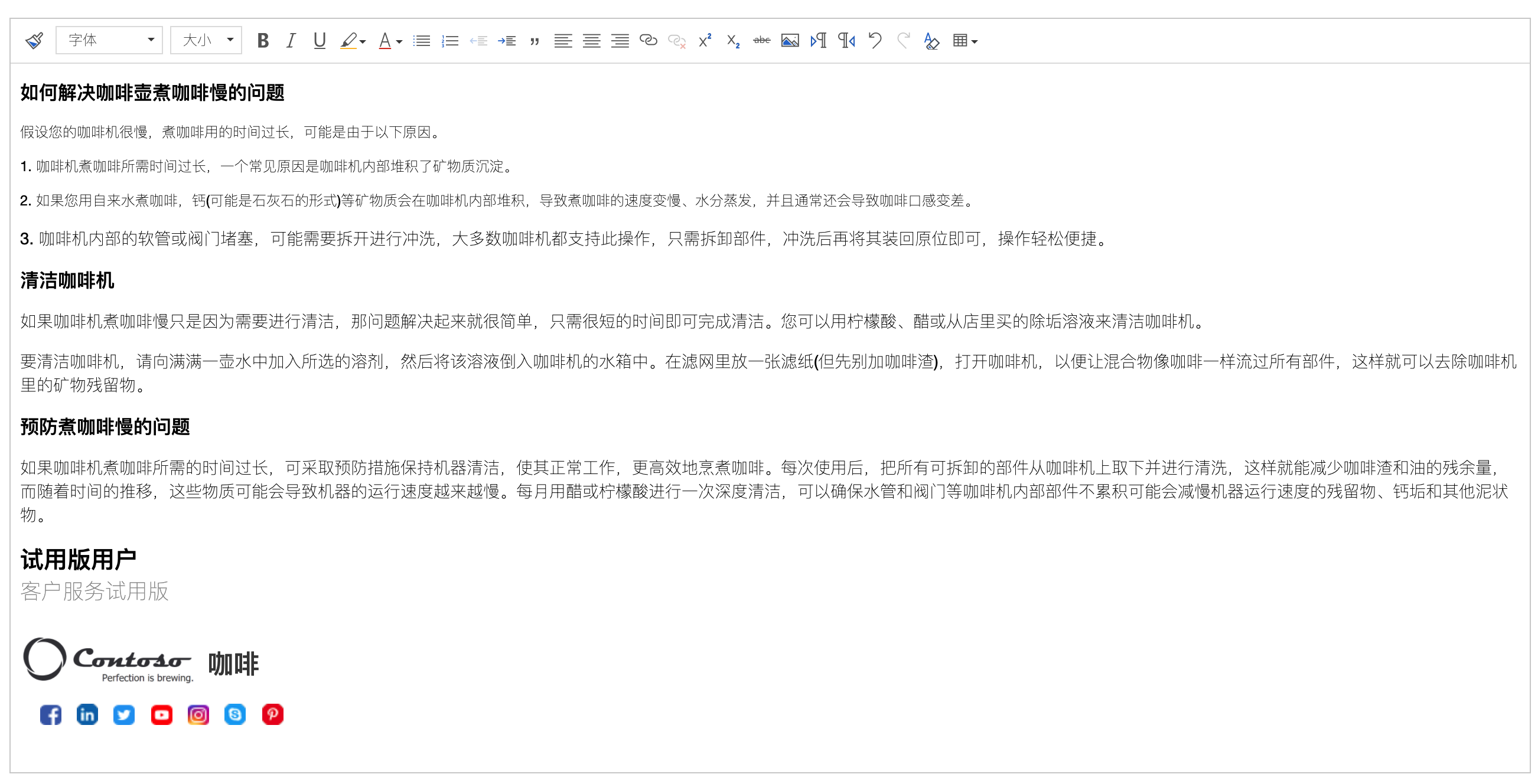This screenshot has height=784, width=1538.
Task: Open the 大小 size dropdown
Action: tap(206, 41)
